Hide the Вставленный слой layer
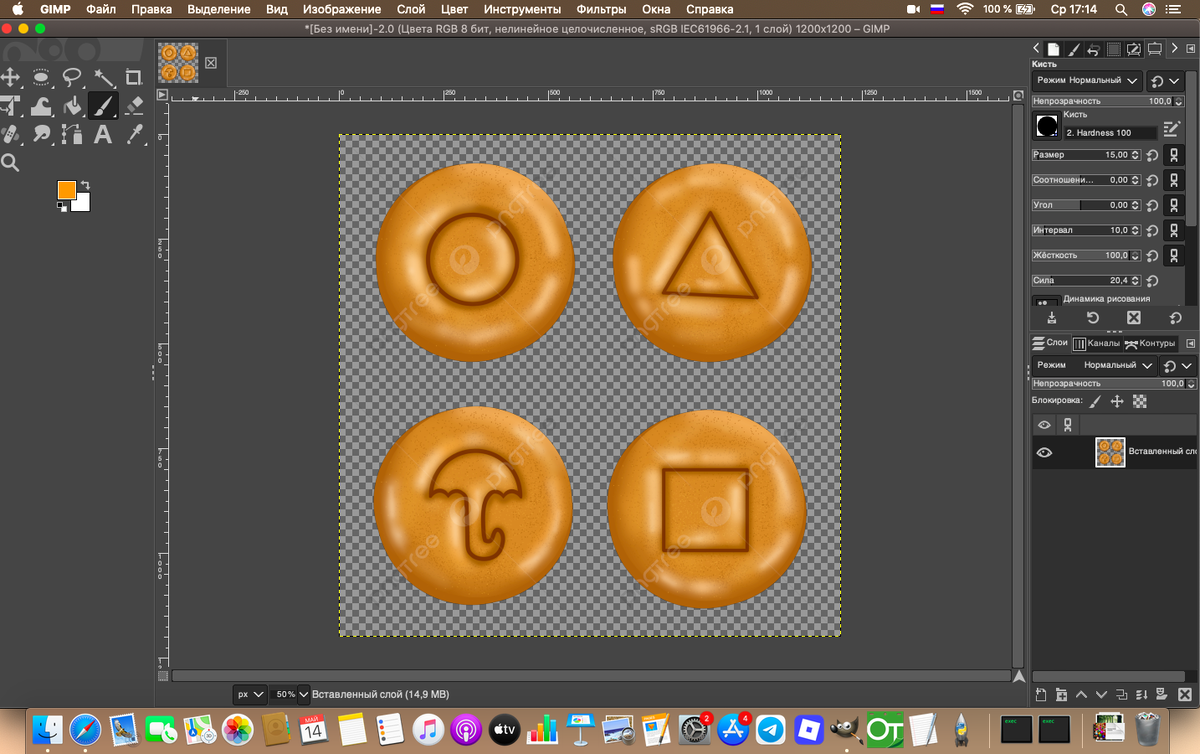Image resolution: width=1200 pixels, height=754 pixels. tap(1044, 452)
